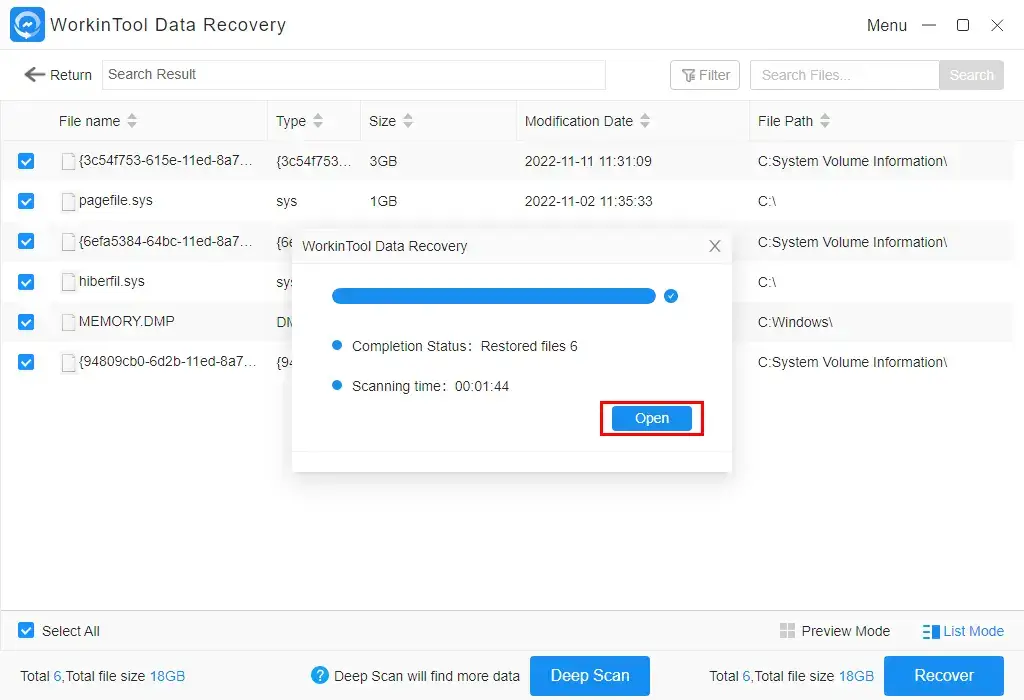Uncheck the {6efa5384-64bc file checkbox
The width and height of the screenshot is (1024, 700).
tap(26, 242)
